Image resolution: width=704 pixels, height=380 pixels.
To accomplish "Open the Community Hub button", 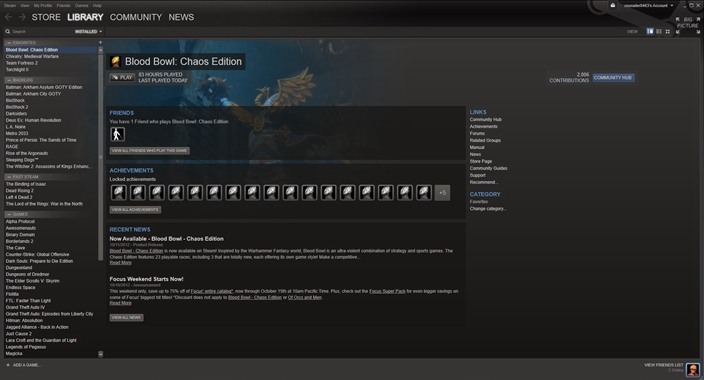I will click(x=613, y=78).
